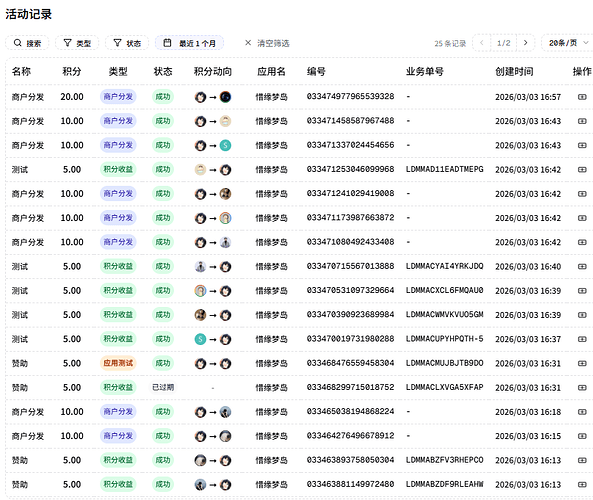Go to the next page arrow

coord(525,43)
